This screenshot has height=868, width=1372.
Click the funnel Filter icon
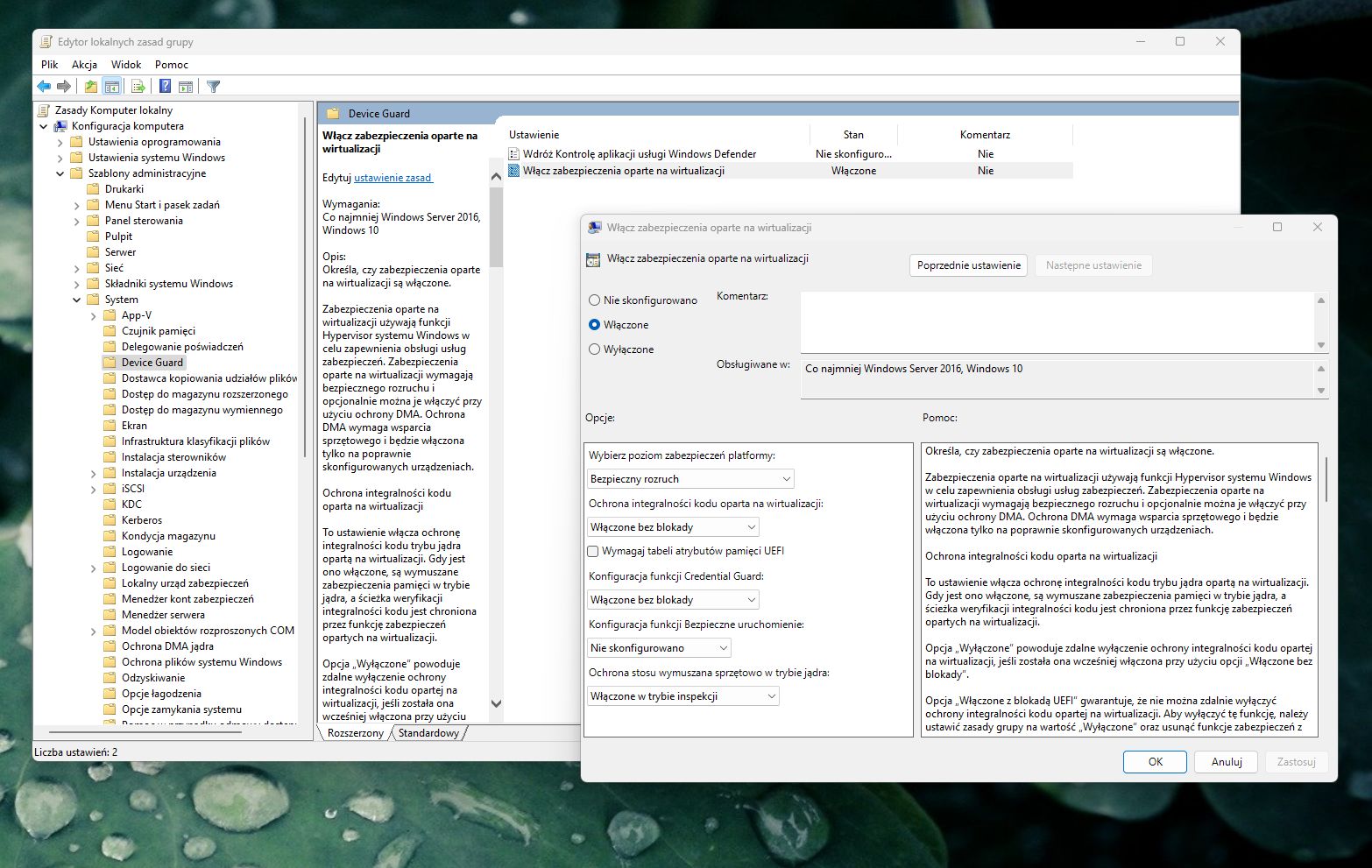pos(213,87)
